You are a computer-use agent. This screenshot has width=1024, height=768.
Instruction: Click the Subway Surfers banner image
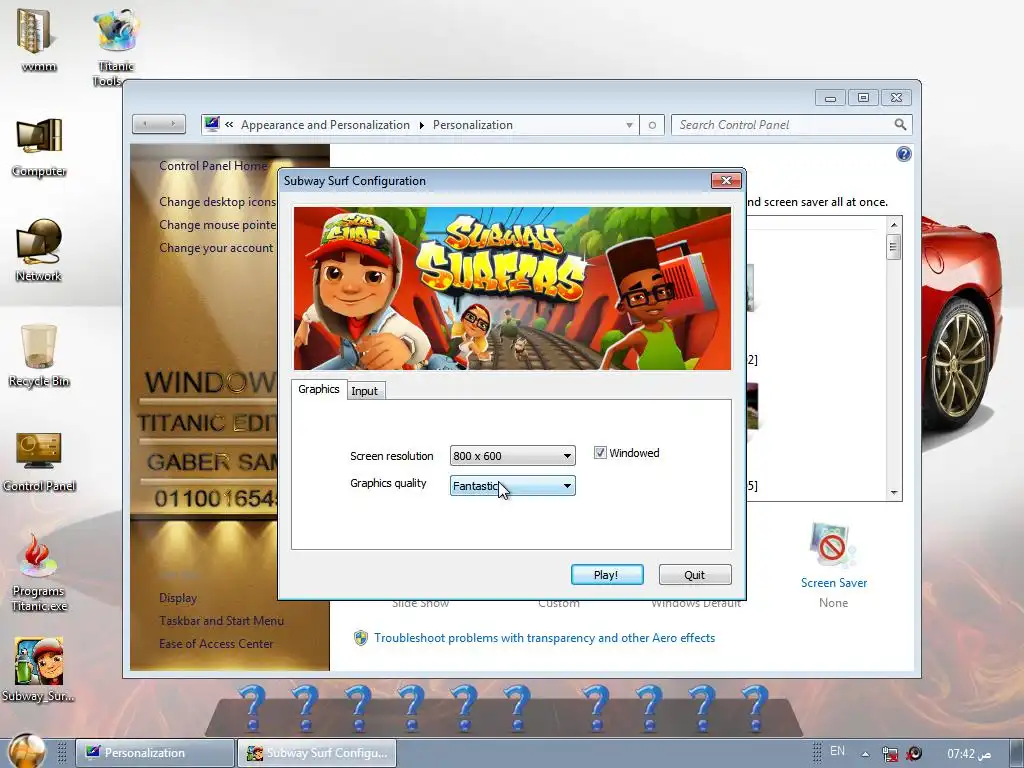point(512,288)
